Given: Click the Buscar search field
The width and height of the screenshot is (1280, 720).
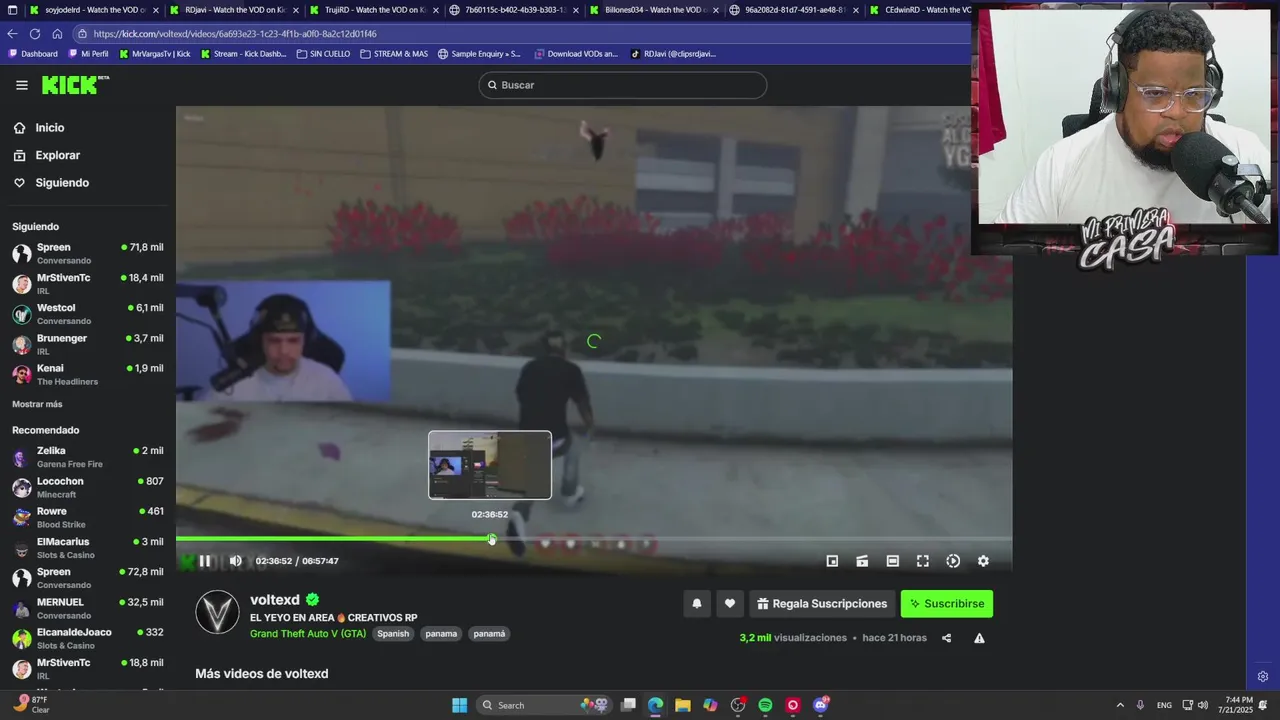Looking at the screenshot, I should click(623, 85).
